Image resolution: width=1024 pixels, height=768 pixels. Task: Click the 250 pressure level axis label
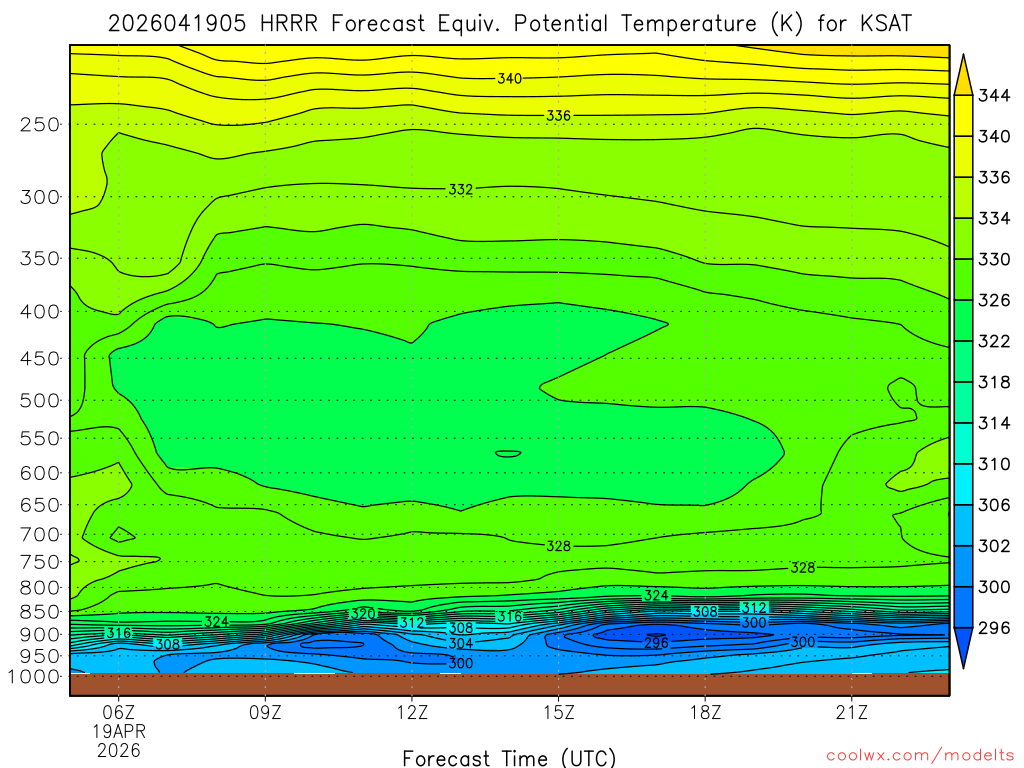39,124
